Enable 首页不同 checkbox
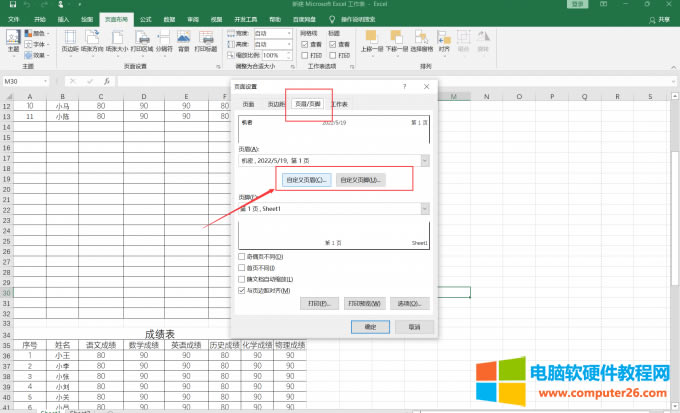Screen dimensions: 680x413 [242, 268]
